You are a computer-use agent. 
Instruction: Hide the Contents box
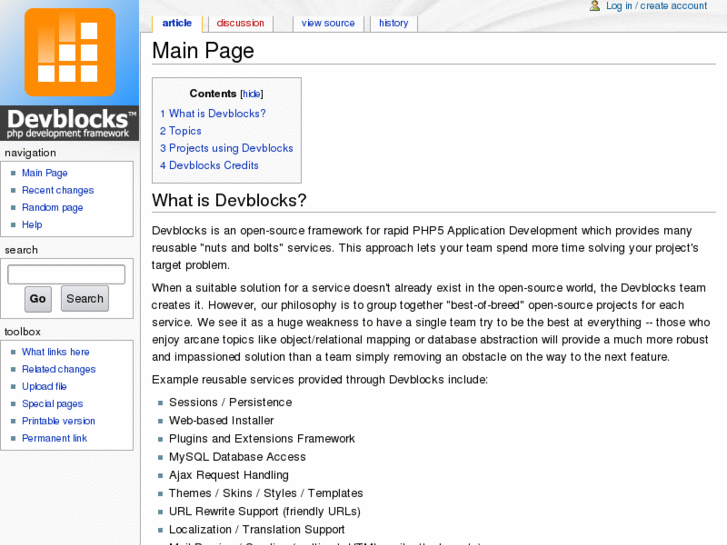coord(251,94)
